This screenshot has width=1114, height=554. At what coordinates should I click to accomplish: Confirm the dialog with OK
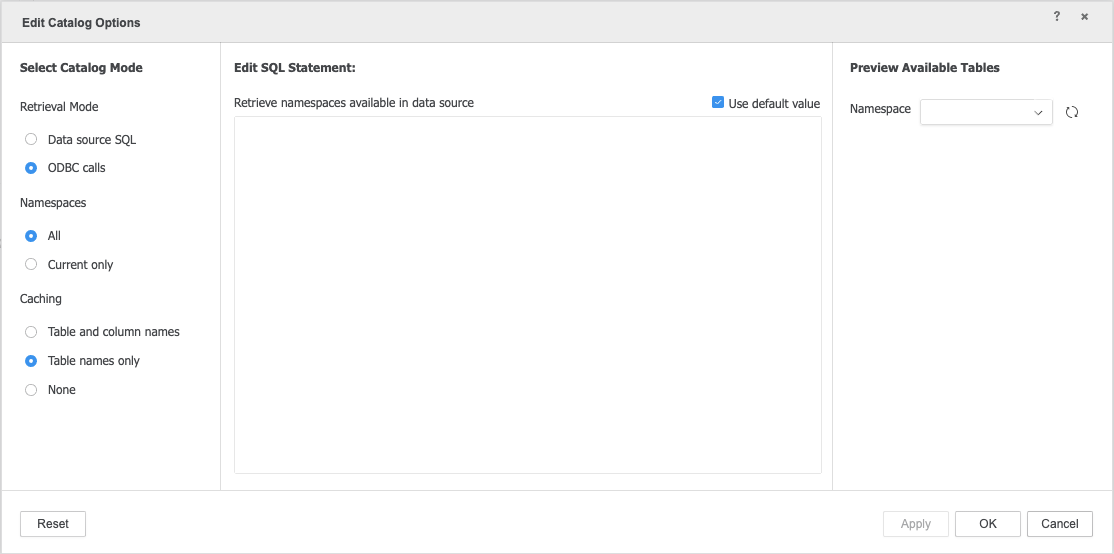pyautogui.click(x=988, y=524)
